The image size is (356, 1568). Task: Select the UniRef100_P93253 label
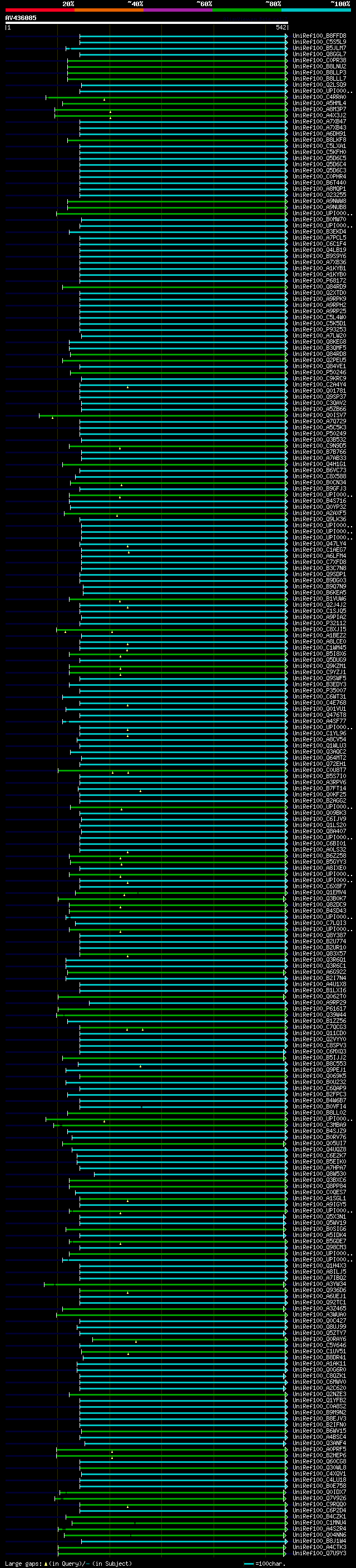[319, 329]
